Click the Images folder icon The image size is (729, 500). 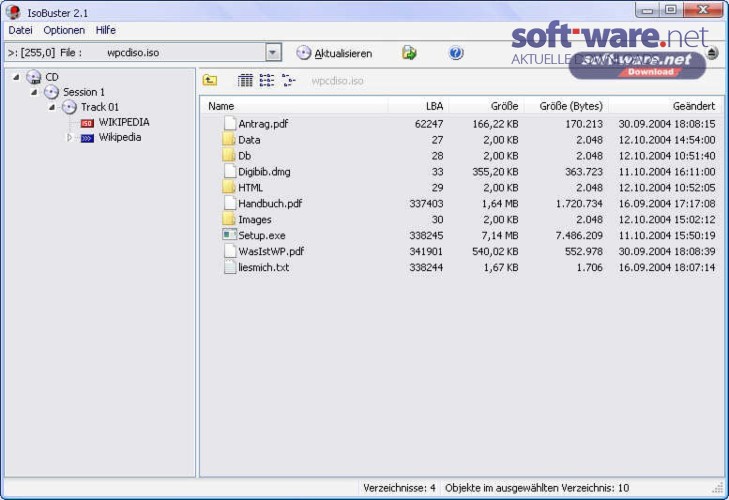pyautogui.click(x=229, y=219)
